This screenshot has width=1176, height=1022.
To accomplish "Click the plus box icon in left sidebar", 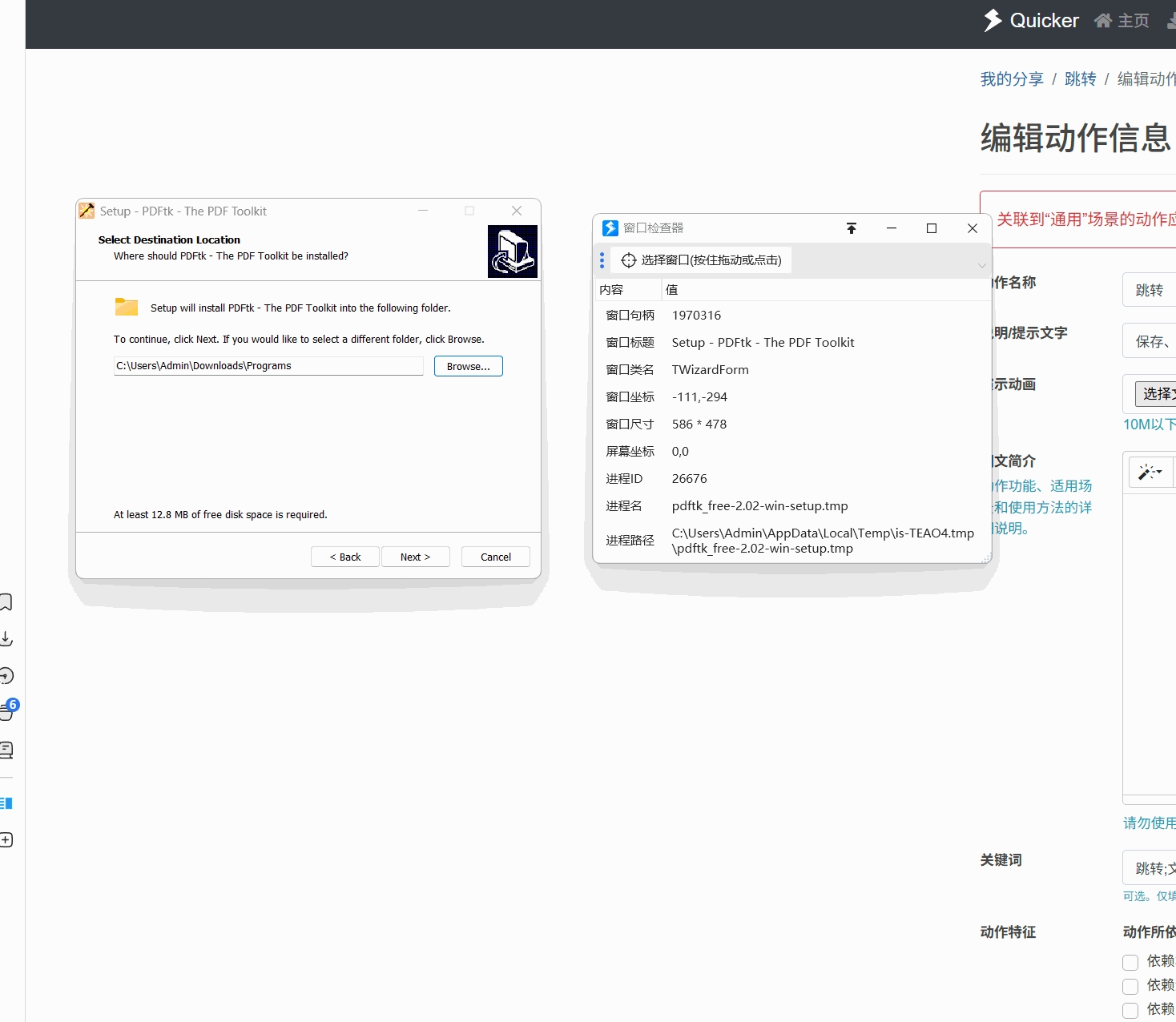I will [x=6, y=840].
